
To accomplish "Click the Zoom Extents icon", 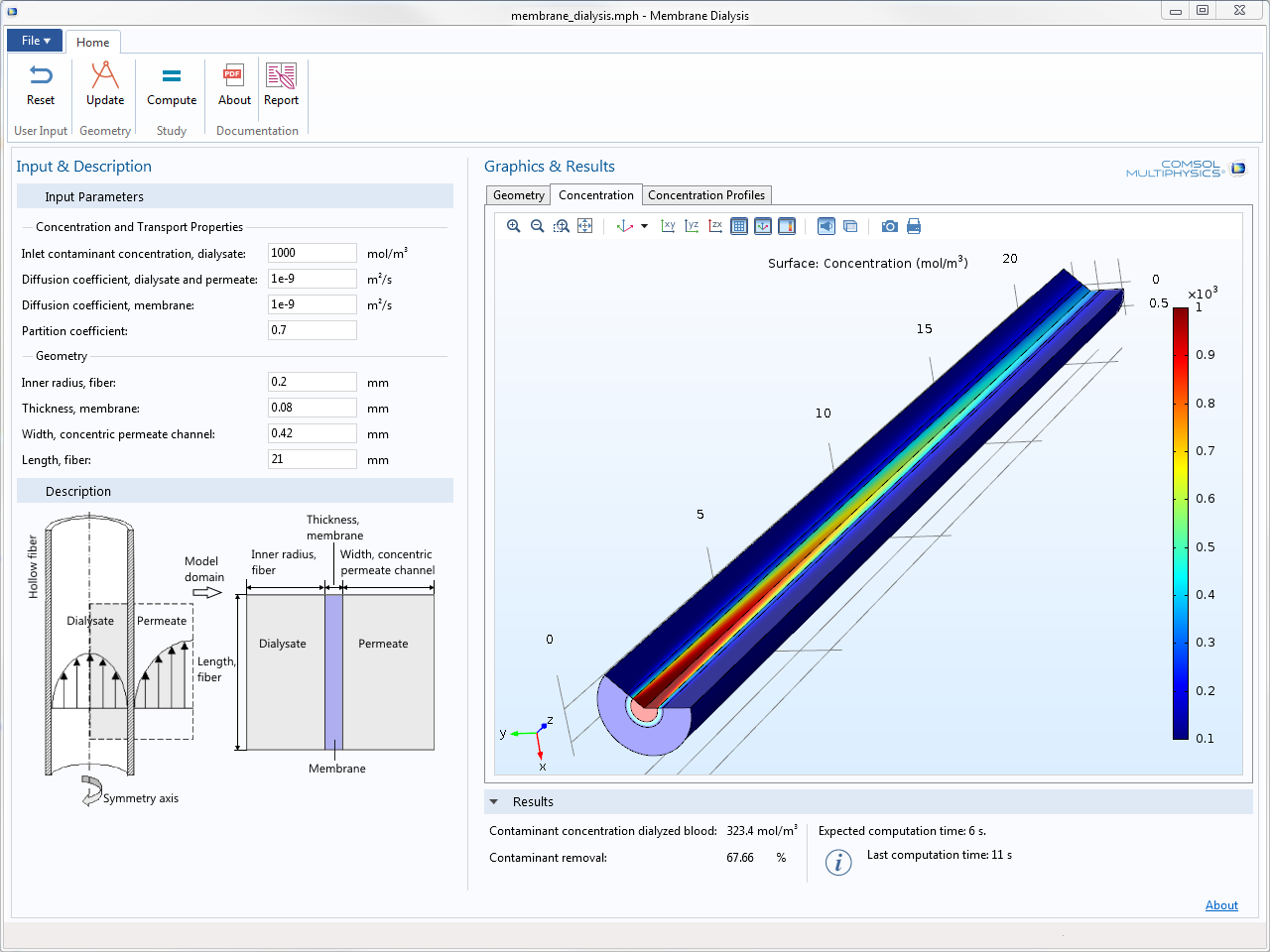I will tap(585, 226).
